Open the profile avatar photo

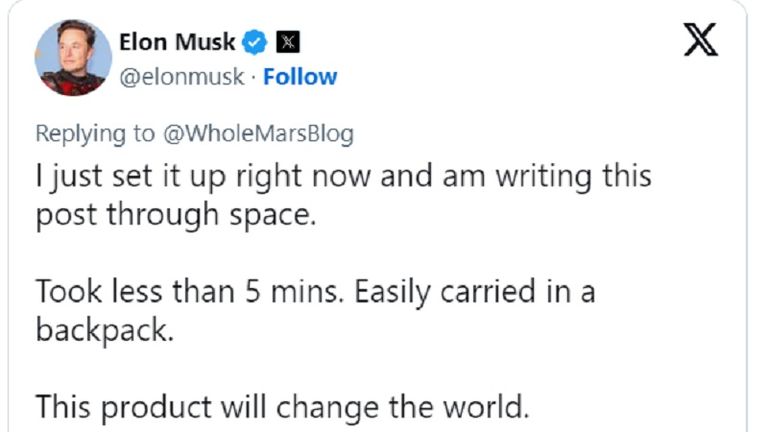pyautogui.click(x=73, y=57)
